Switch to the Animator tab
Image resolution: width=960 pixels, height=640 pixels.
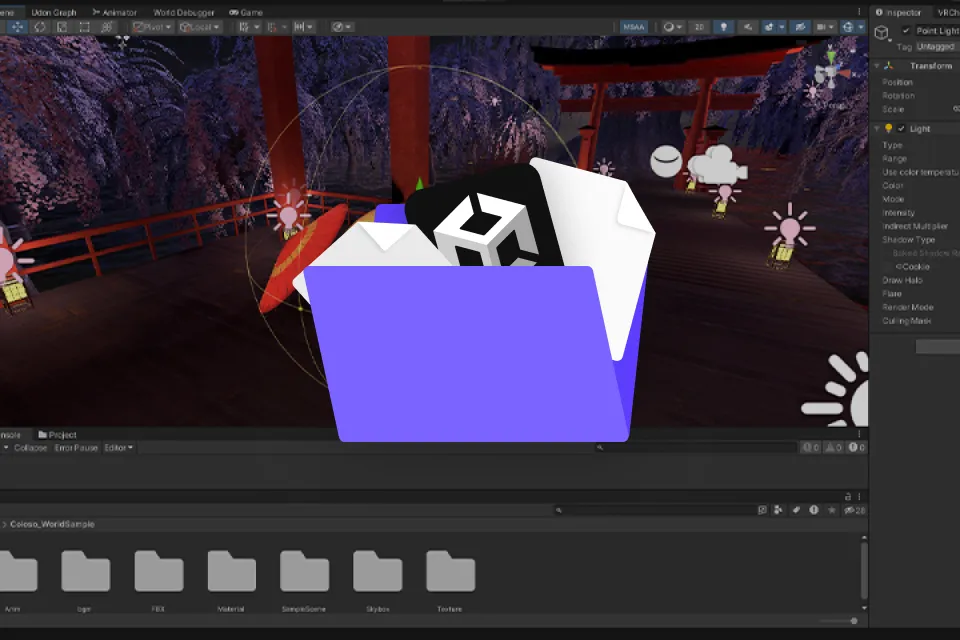tap(114, 12)
